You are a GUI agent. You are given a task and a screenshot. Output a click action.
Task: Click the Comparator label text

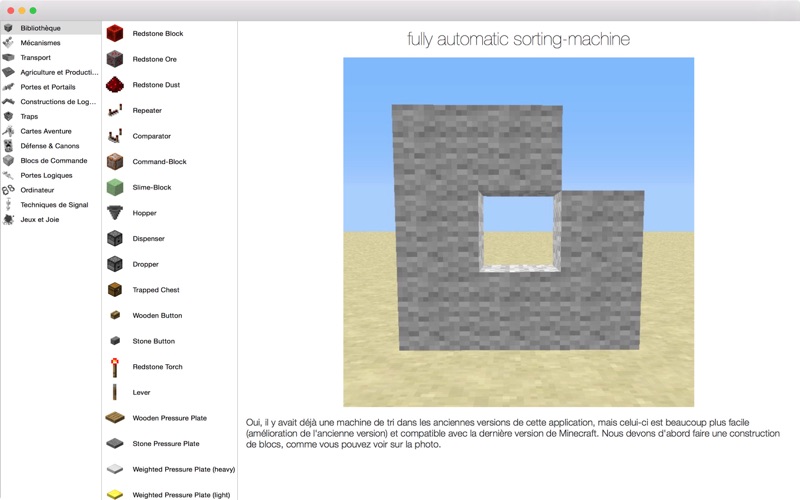[x=152, y=136]
